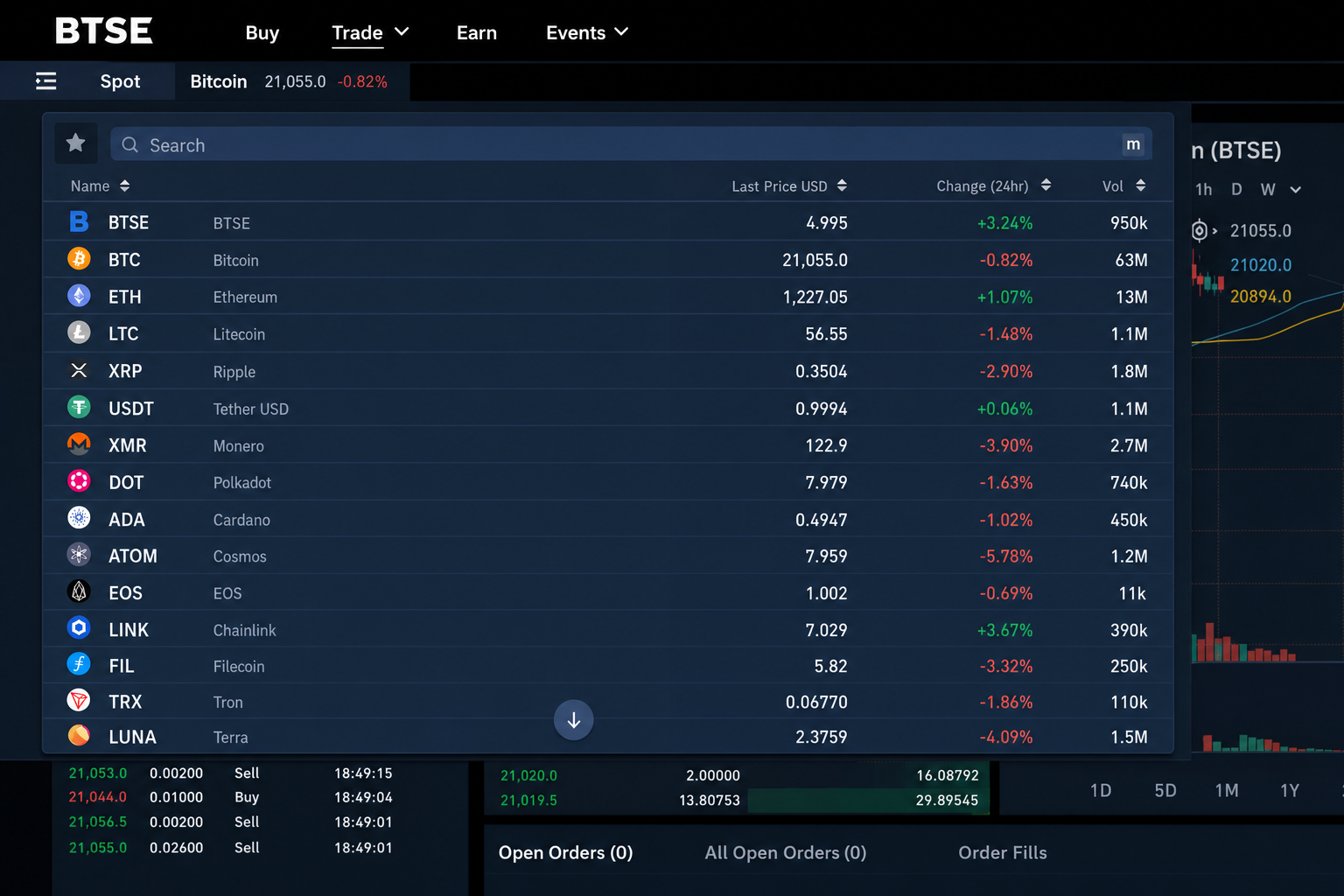The height and width of the screenshot is (896, 1344).
Task: Select the W chart interval
Action: click(x=1268, y=190)
